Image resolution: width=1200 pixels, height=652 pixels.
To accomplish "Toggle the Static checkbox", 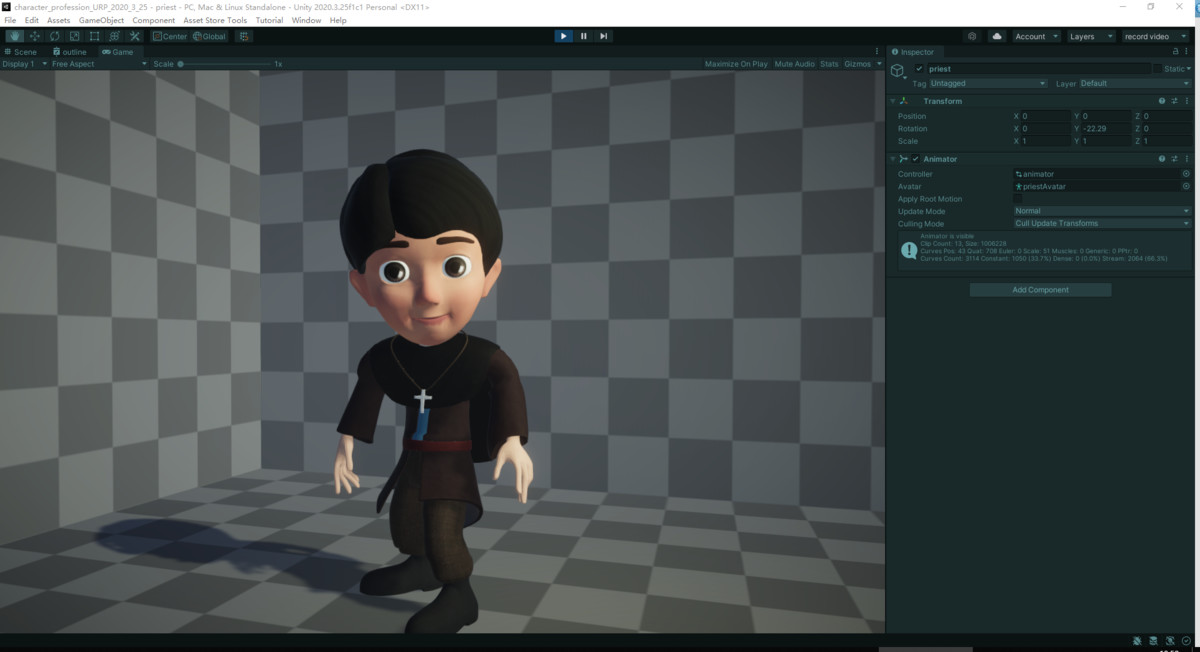I will pos(1158,69).
